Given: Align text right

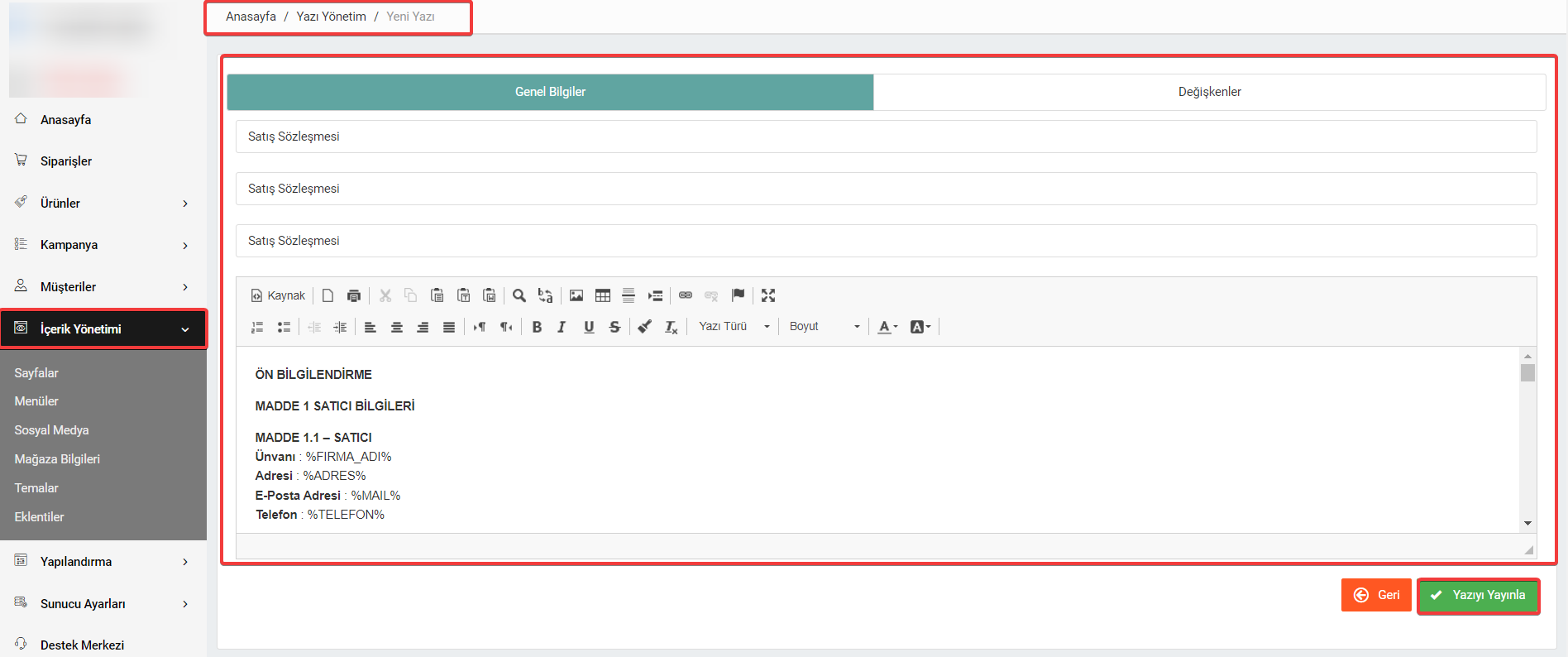Looking at the screenshot, I should 423,327.
